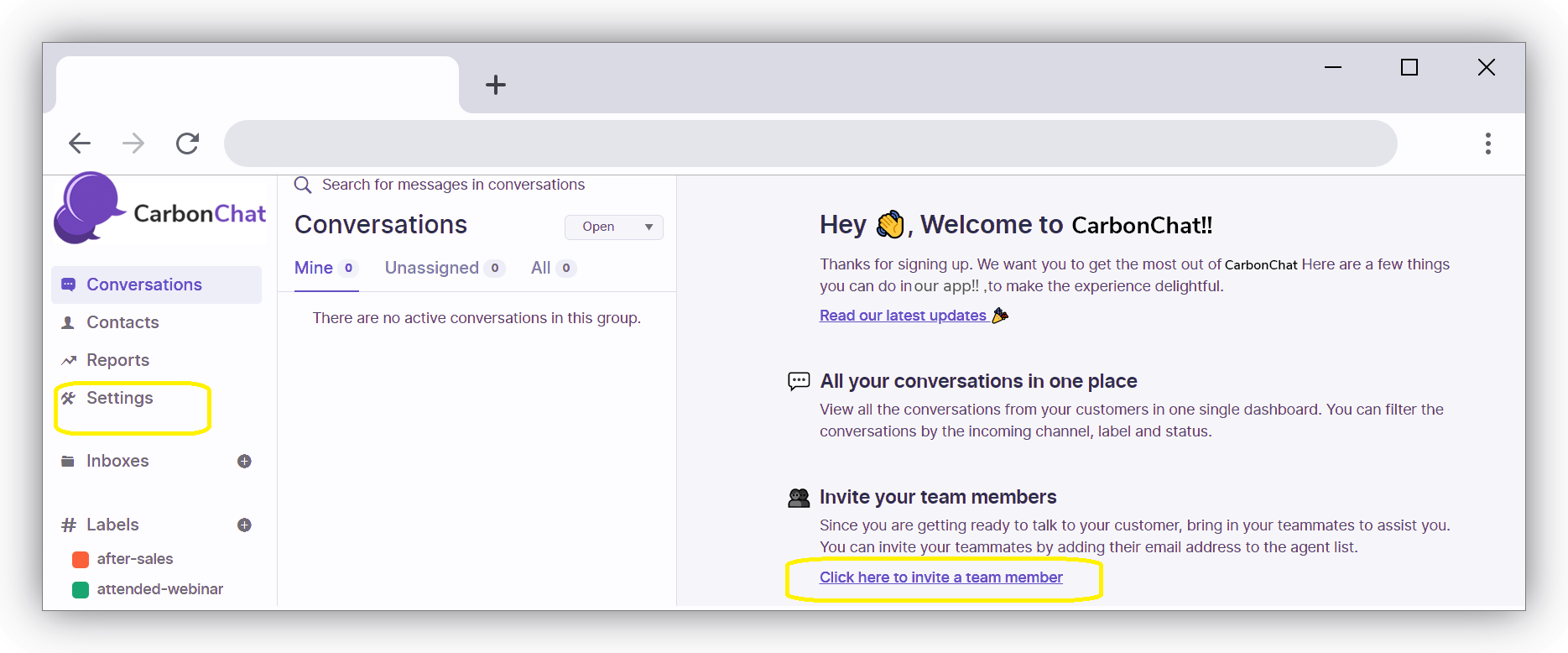Click the CarbonChat logo in sidebar
The image size is (1568, 653).
point(159,210)
